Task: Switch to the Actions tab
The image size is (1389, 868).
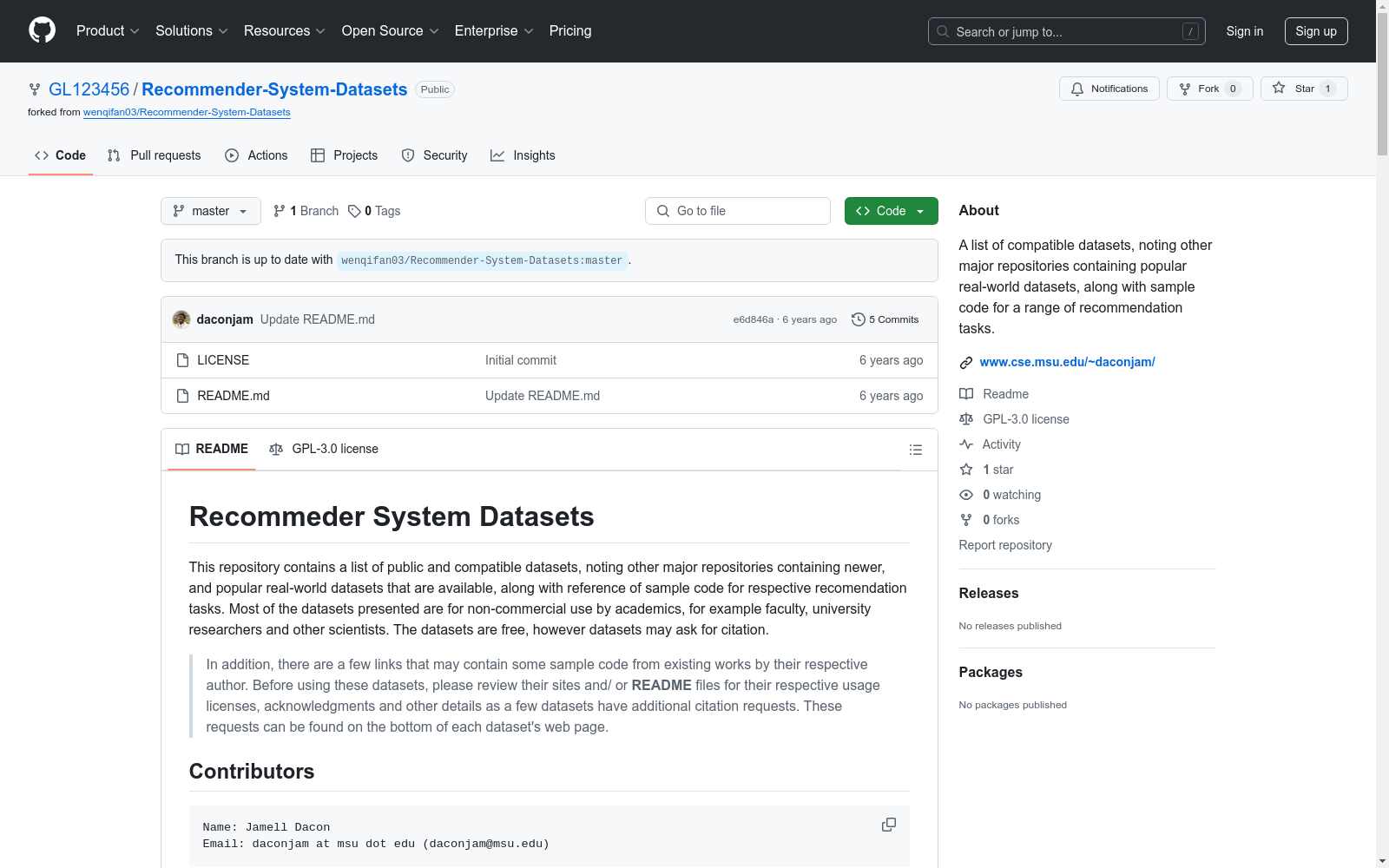Action: point(256,155)
